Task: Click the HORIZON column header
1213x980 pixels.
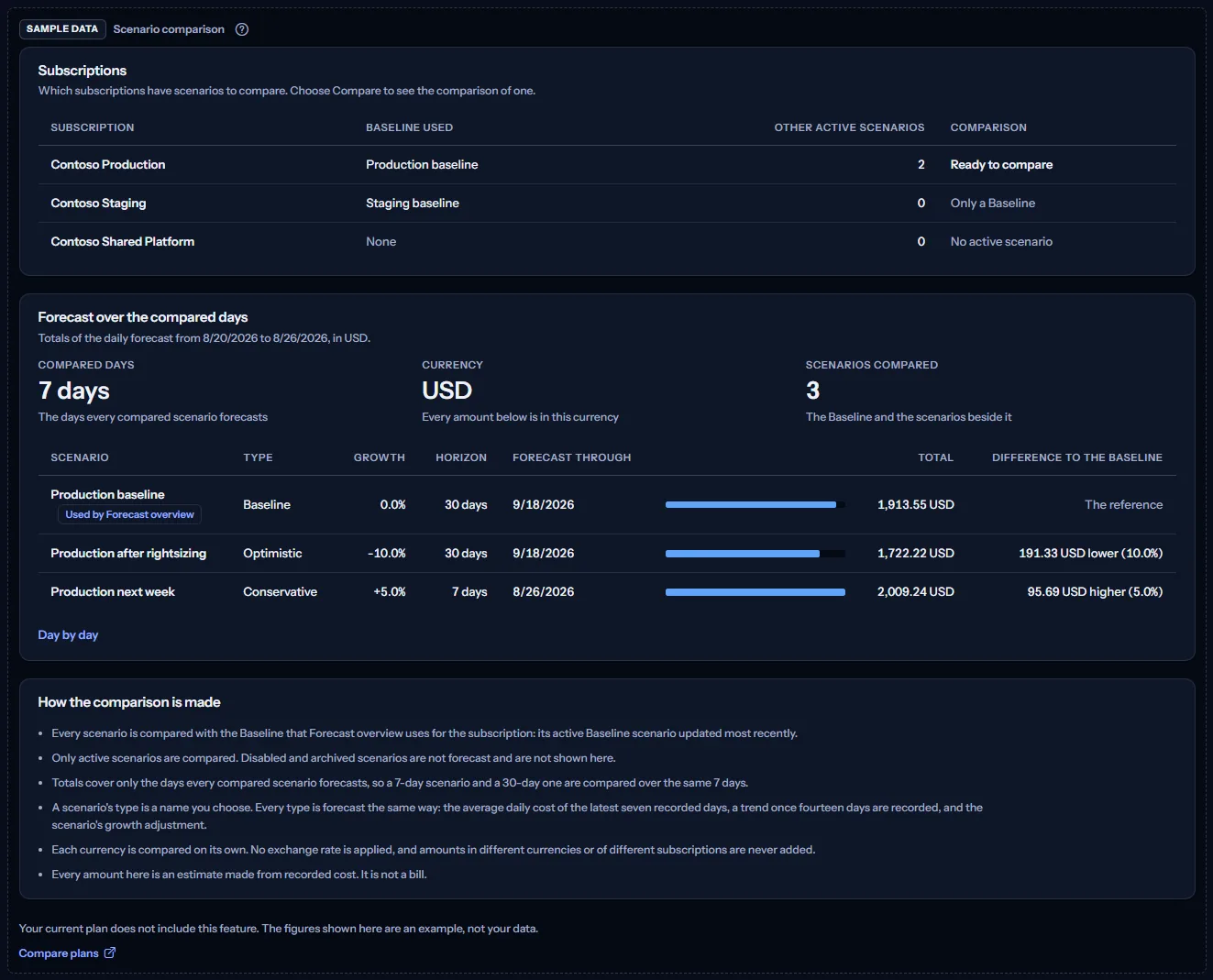Action: click(461, 457)
